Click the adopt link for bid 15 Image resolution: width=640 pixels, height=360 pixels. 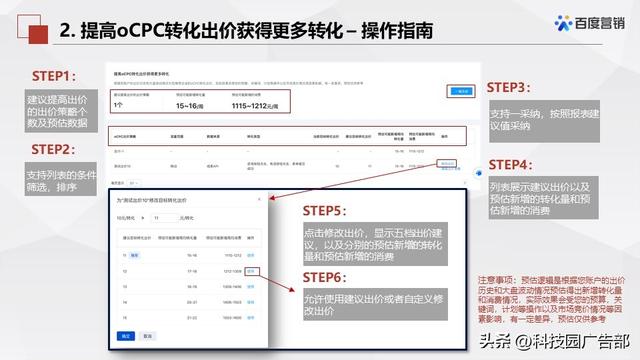[251, 318]
